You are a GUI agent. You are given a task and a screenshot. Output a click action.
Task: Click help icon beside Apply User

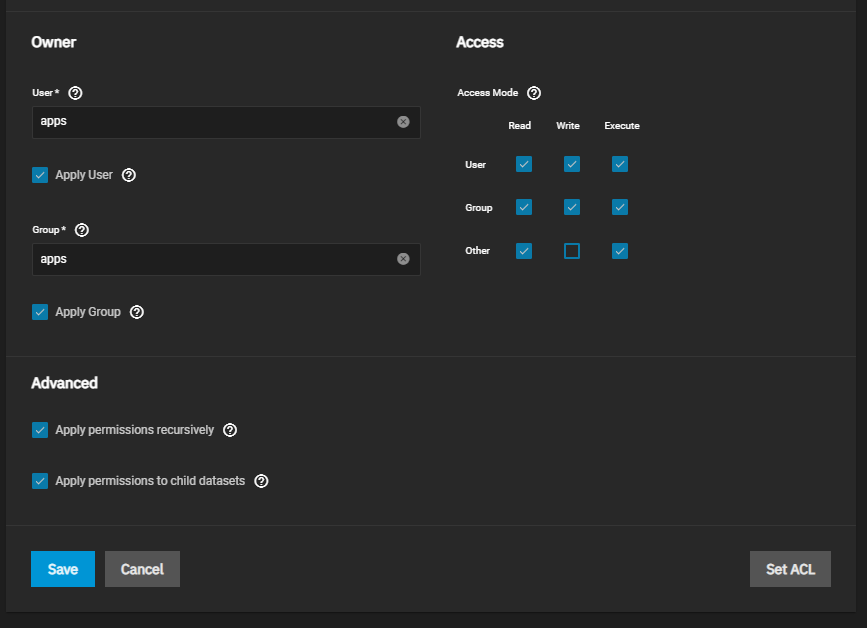(x=129, y=175)
